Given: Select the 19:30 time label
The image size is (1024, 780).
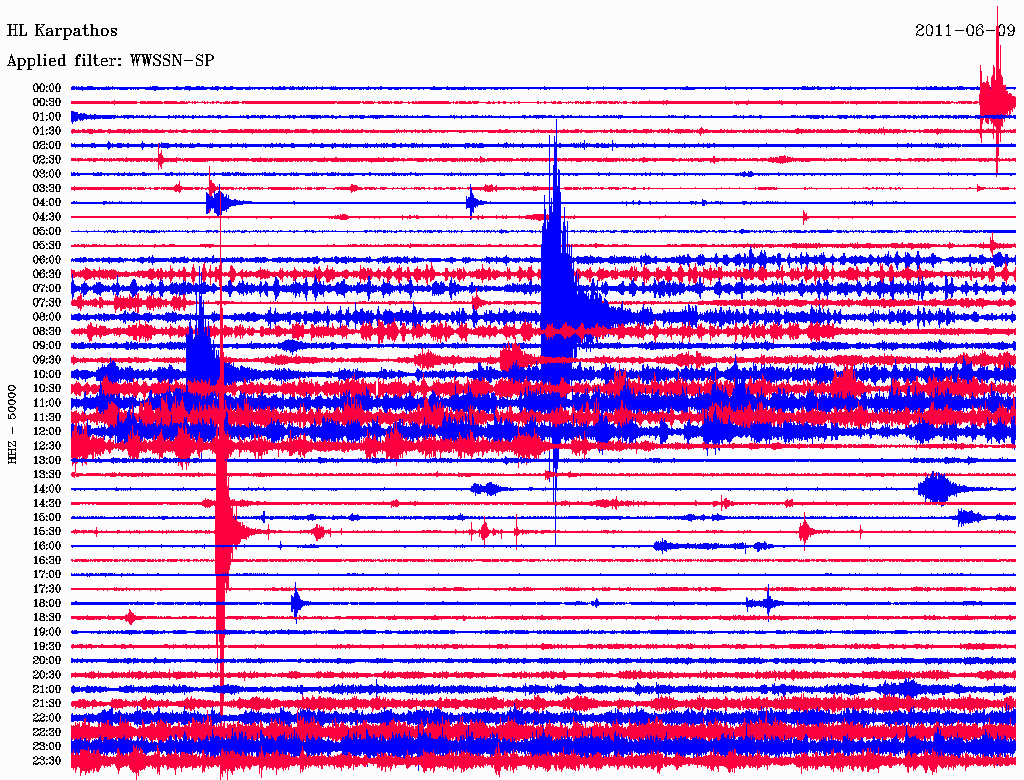Looking at the screenshot, I should point(46,646).
